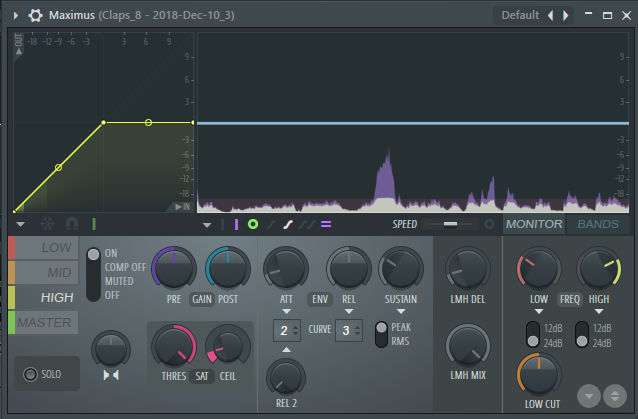Viewport: 638px width, 419px height.
Task: Open the arrow menu below SUSTAIN
Action: coord(401,311)
